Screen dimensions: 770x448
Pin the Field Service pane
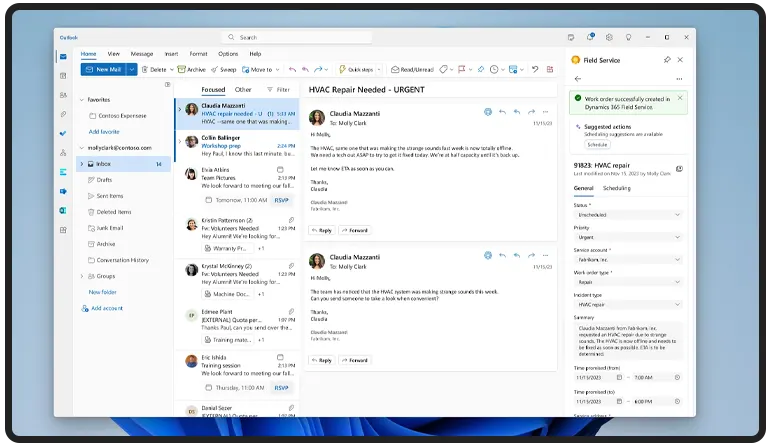[667, 60]
